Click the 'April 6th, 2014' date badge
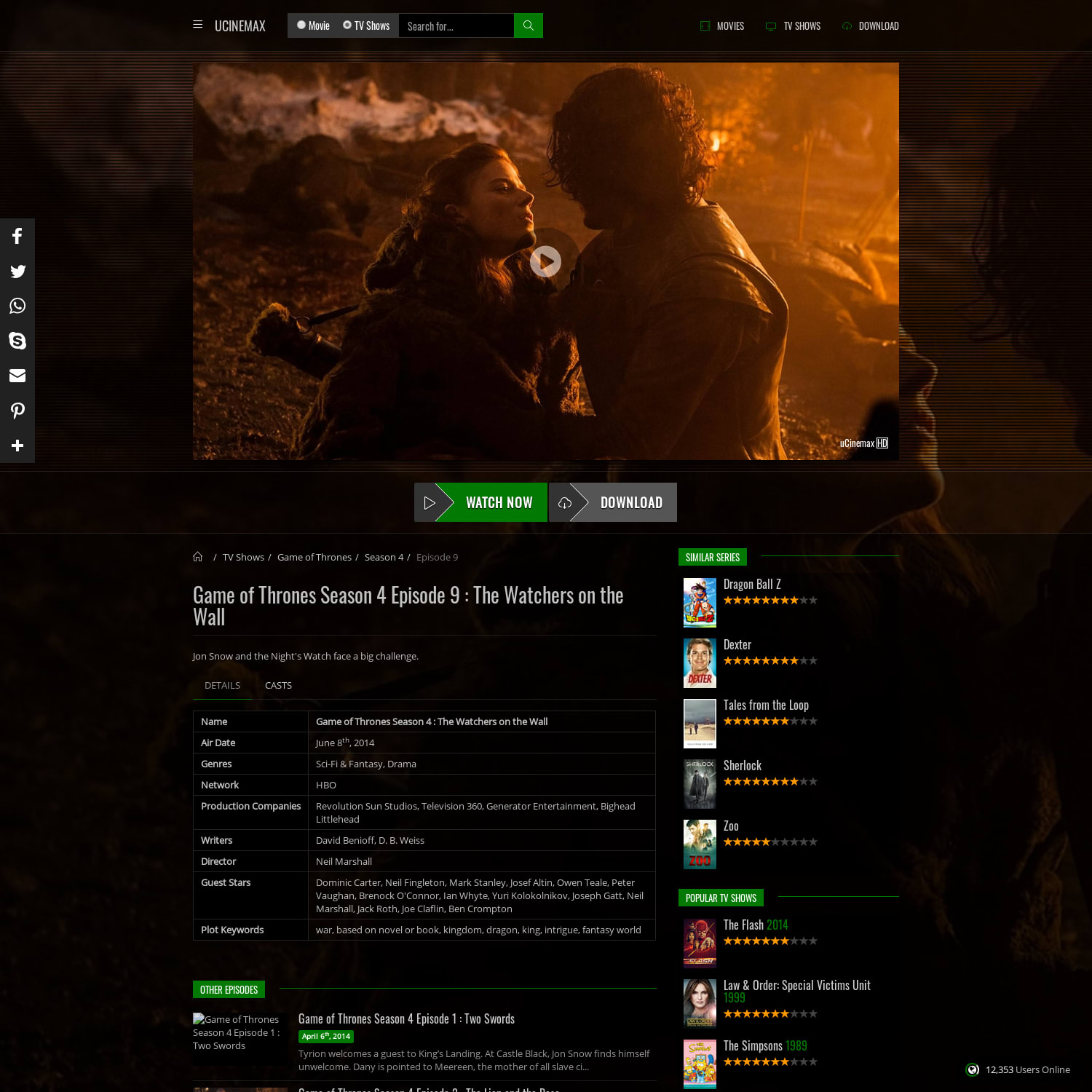The image size is (1092, 1092). 326,1036
